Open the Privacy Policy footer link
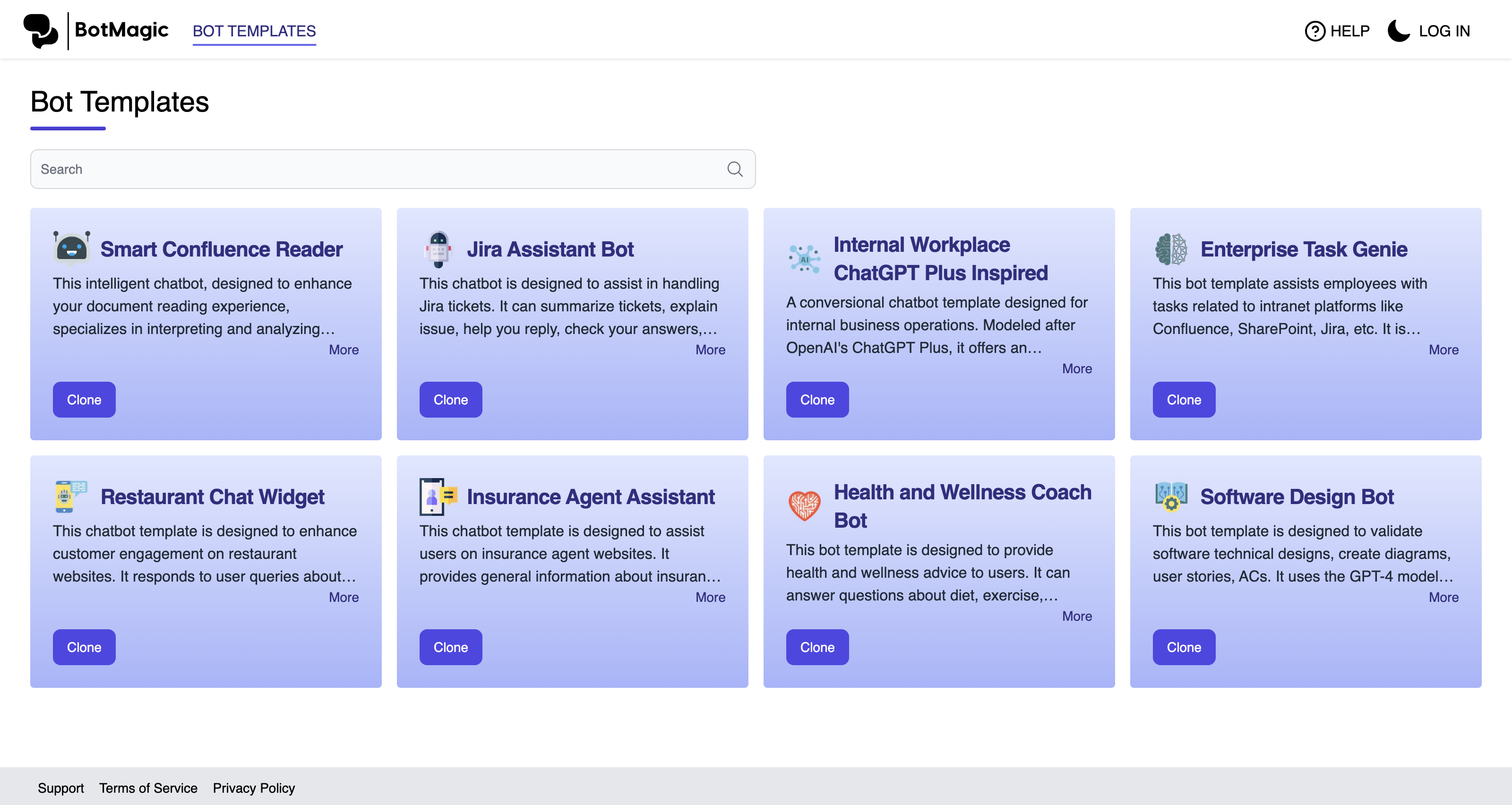The image size is (1512, 805). coord(254,788)
